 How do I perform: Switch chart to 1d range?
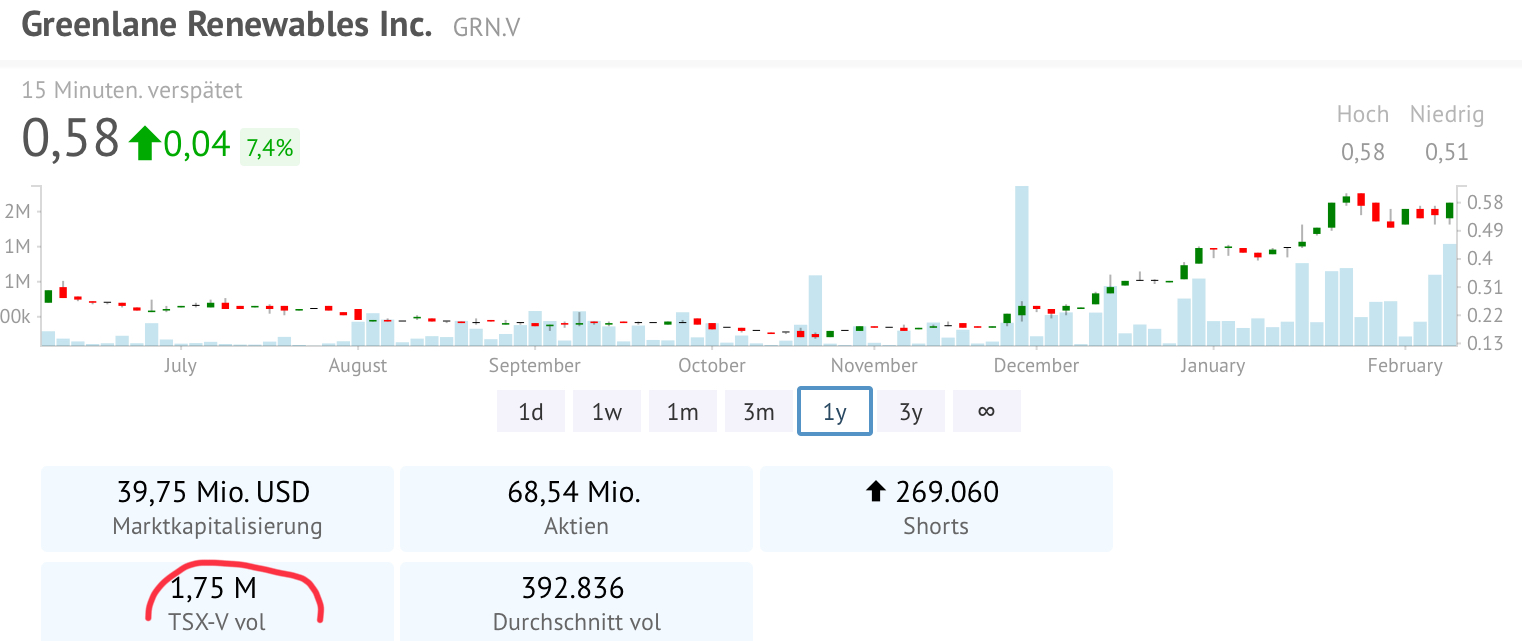(x=531, y=411)
